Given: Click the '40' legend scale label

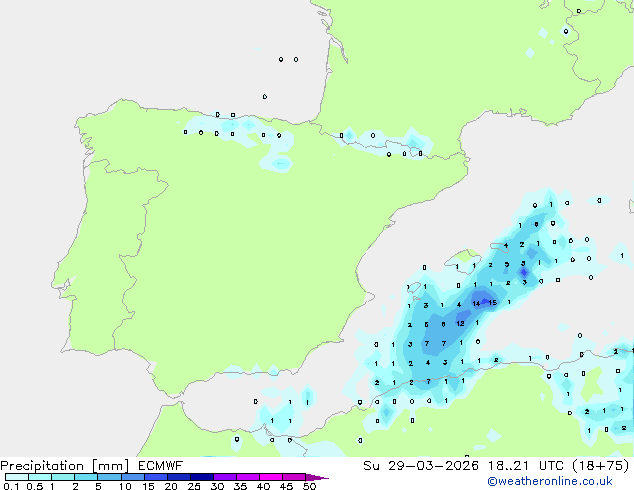Looking at the screenshot, I should coord(263,486).
